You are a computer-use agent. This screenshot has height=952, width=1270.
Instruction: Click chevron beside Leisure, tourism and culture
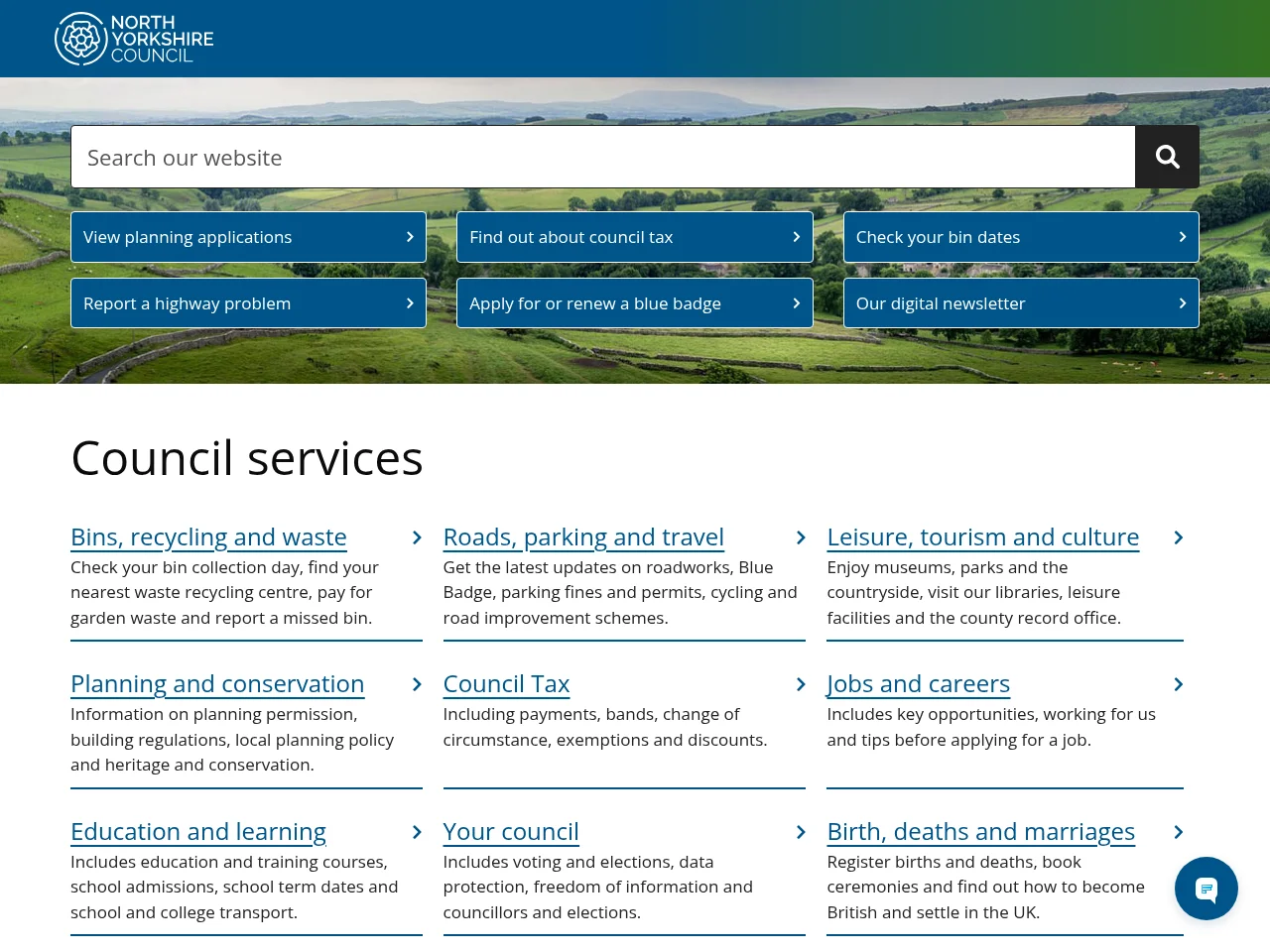click(1178, 537)
